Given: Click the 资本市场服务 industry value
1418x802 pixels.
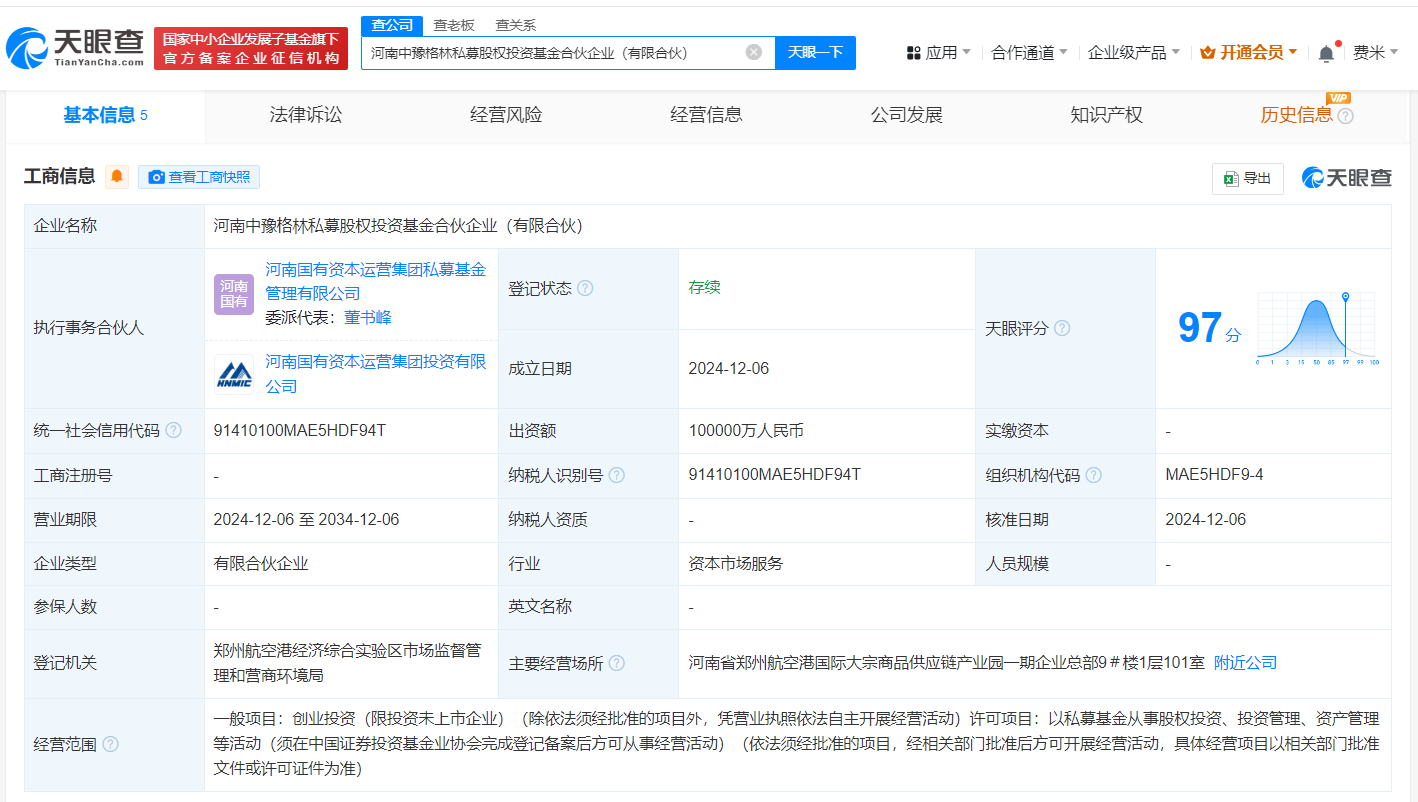Looking at the screenshot, I should click(736, 564).
